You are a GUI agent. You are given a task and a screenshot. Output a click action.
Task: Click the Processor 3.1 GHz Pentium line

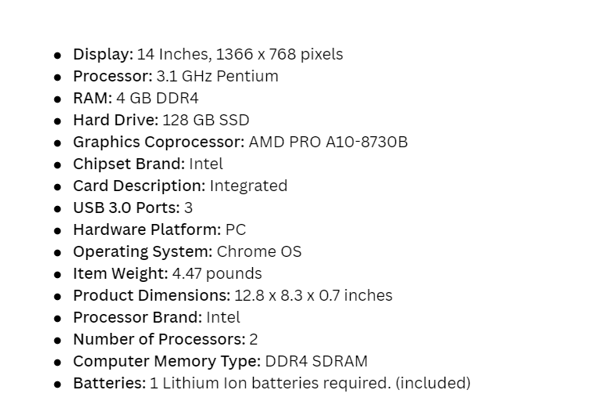tap(175, 76)
